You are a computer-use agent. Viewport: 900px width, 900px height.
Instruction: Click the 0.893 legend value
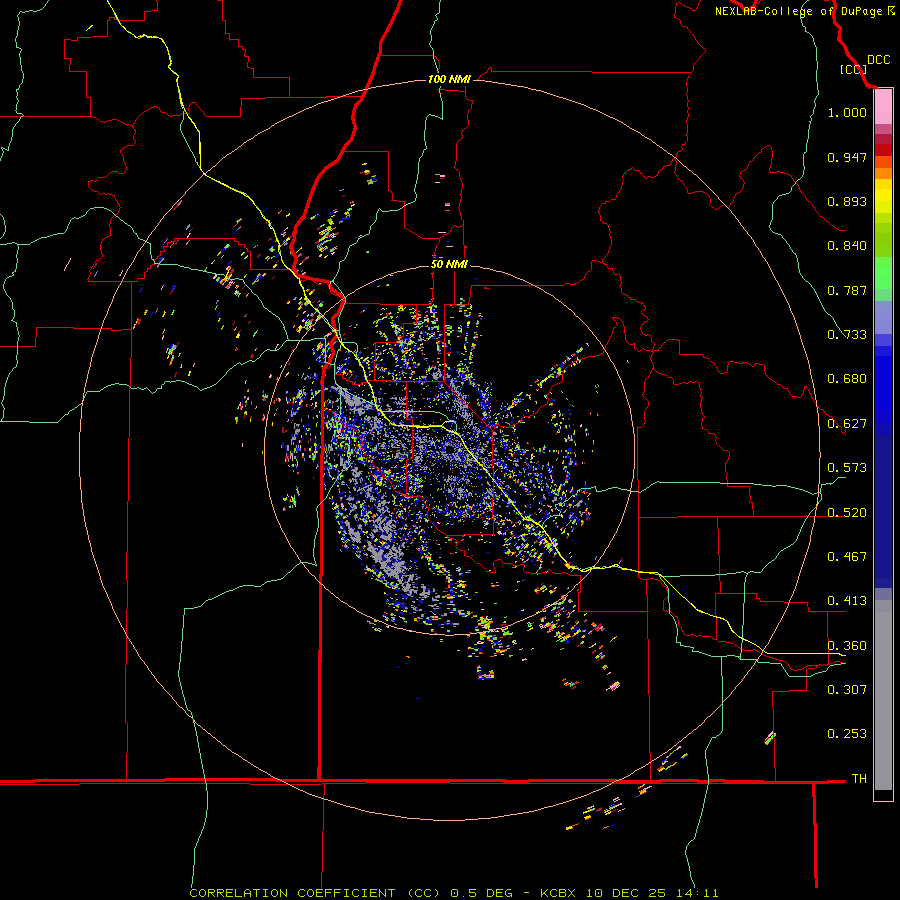(847, 201)
